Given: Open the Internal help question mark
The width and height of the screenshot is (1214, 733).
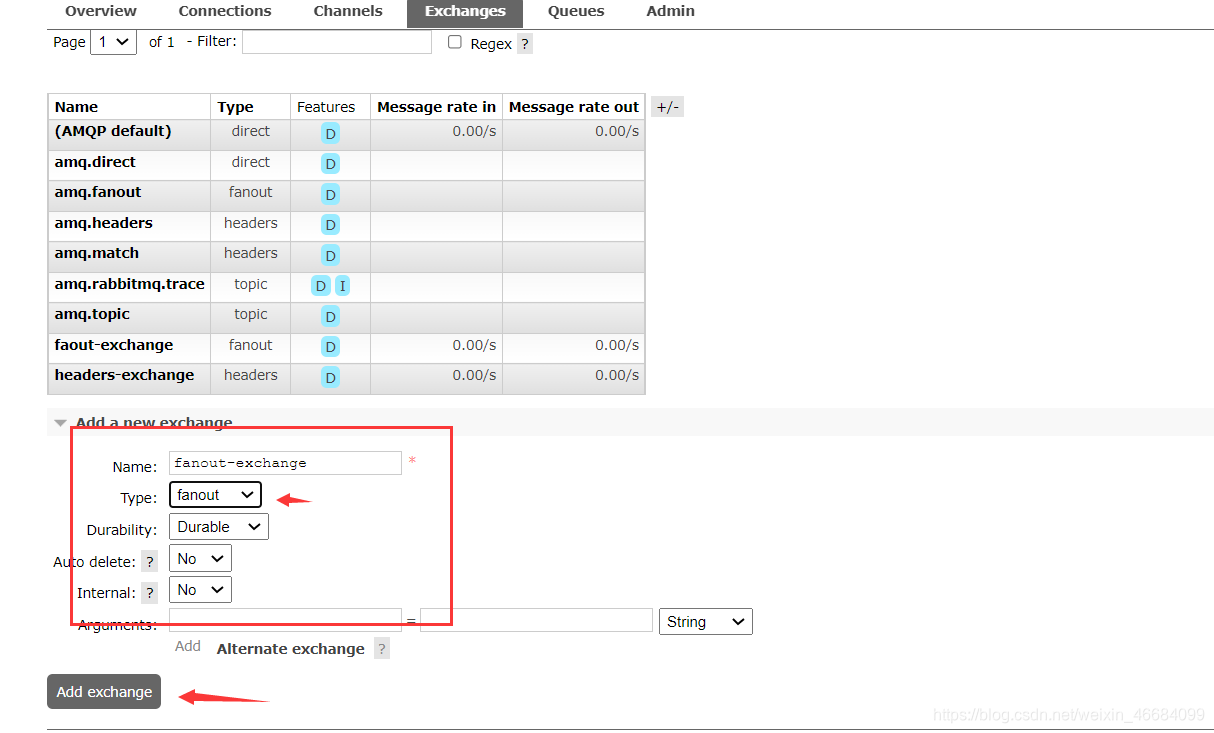Looking at the screenshot, I should [x=149, y=593].
